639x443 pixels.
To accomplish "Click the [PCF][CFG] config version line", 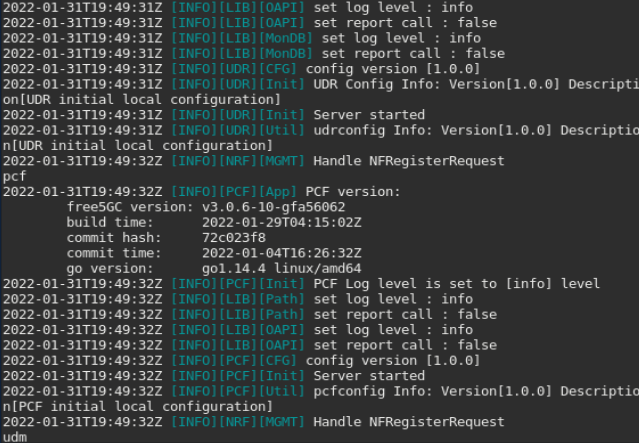I will (x=241, y=361).
